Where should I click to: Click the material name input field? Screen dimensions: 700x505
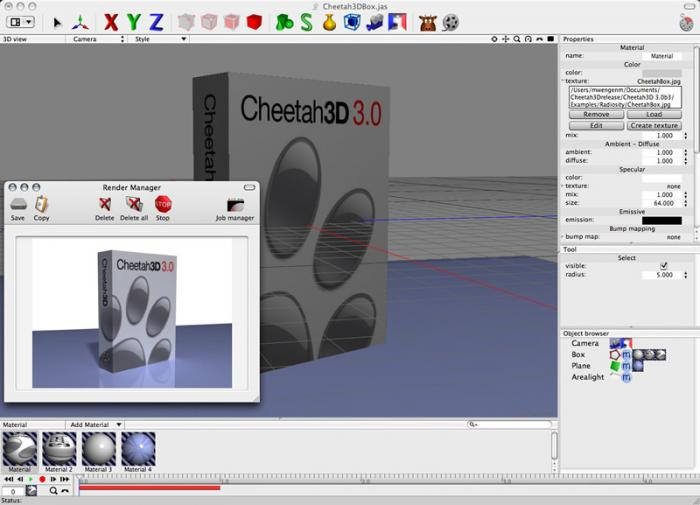pos(662,56)
